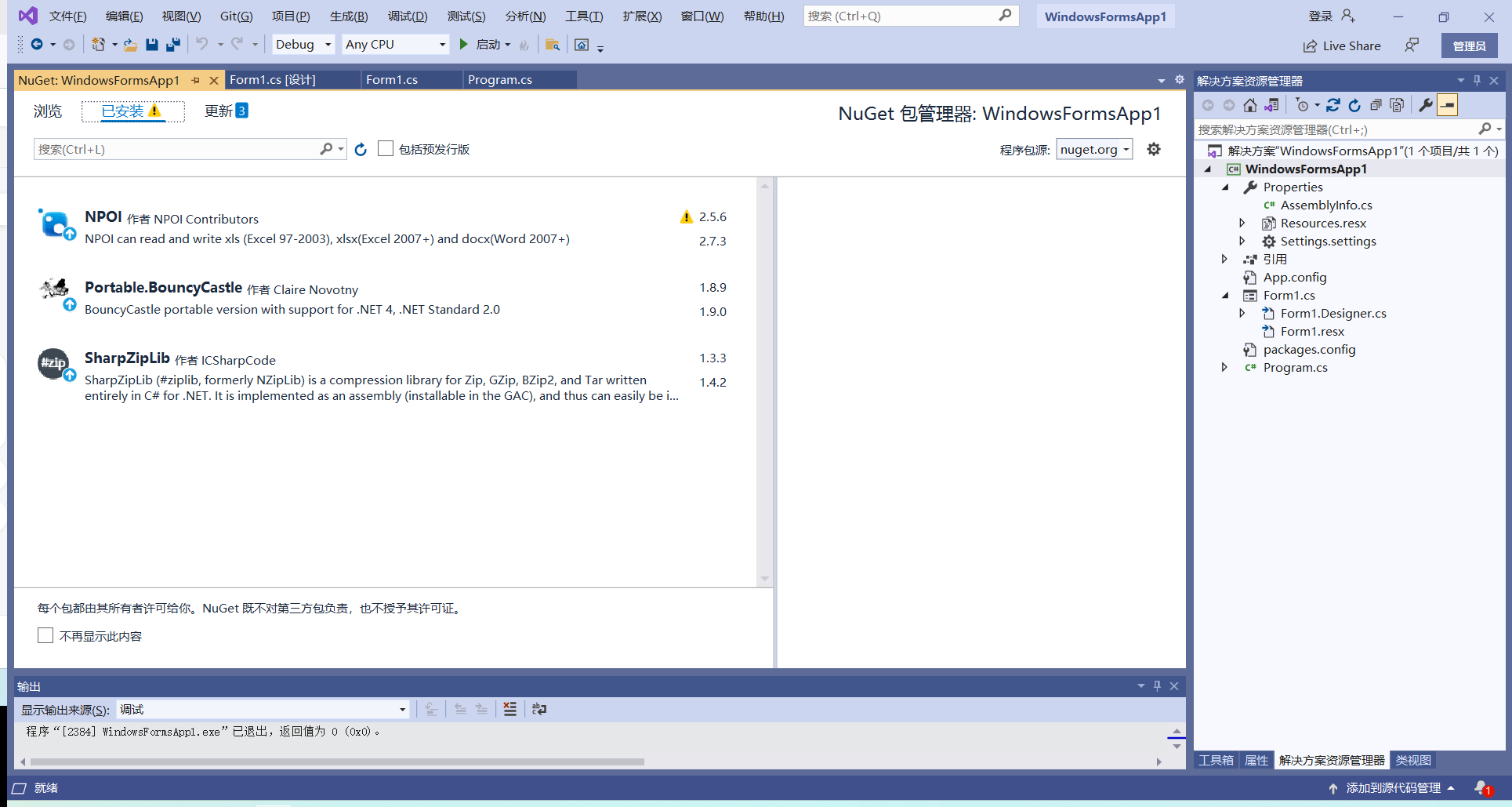Click the output panel horizontal scrollbar
1512x807 pixels.
pyautogui.click(x=337, y=762)
